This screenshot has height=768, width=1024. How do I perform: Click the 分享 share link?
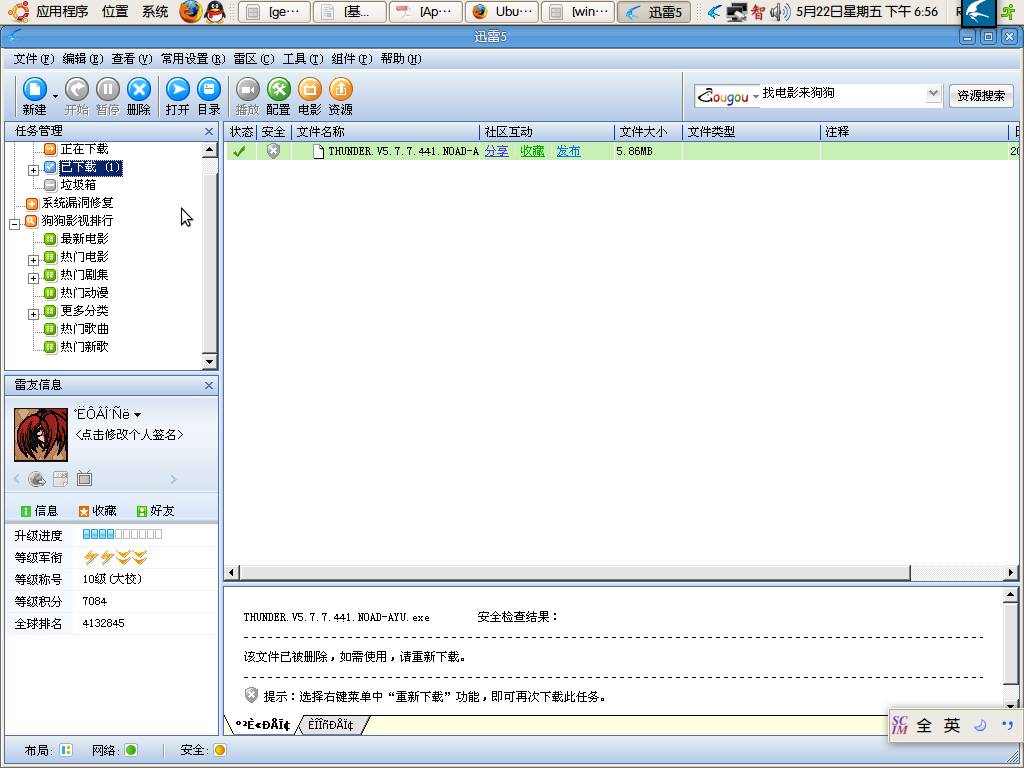pyautogui.click(x=496, y=151)
